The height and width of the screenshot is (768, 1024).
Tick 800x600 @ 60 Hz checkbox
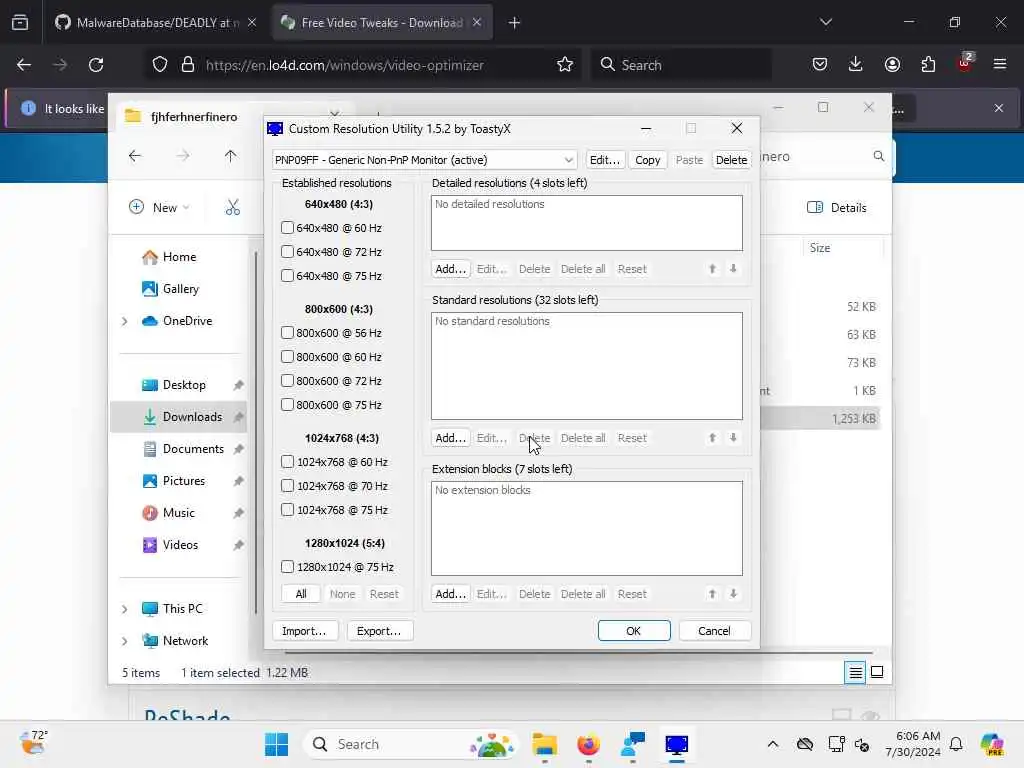click(287, 357)
